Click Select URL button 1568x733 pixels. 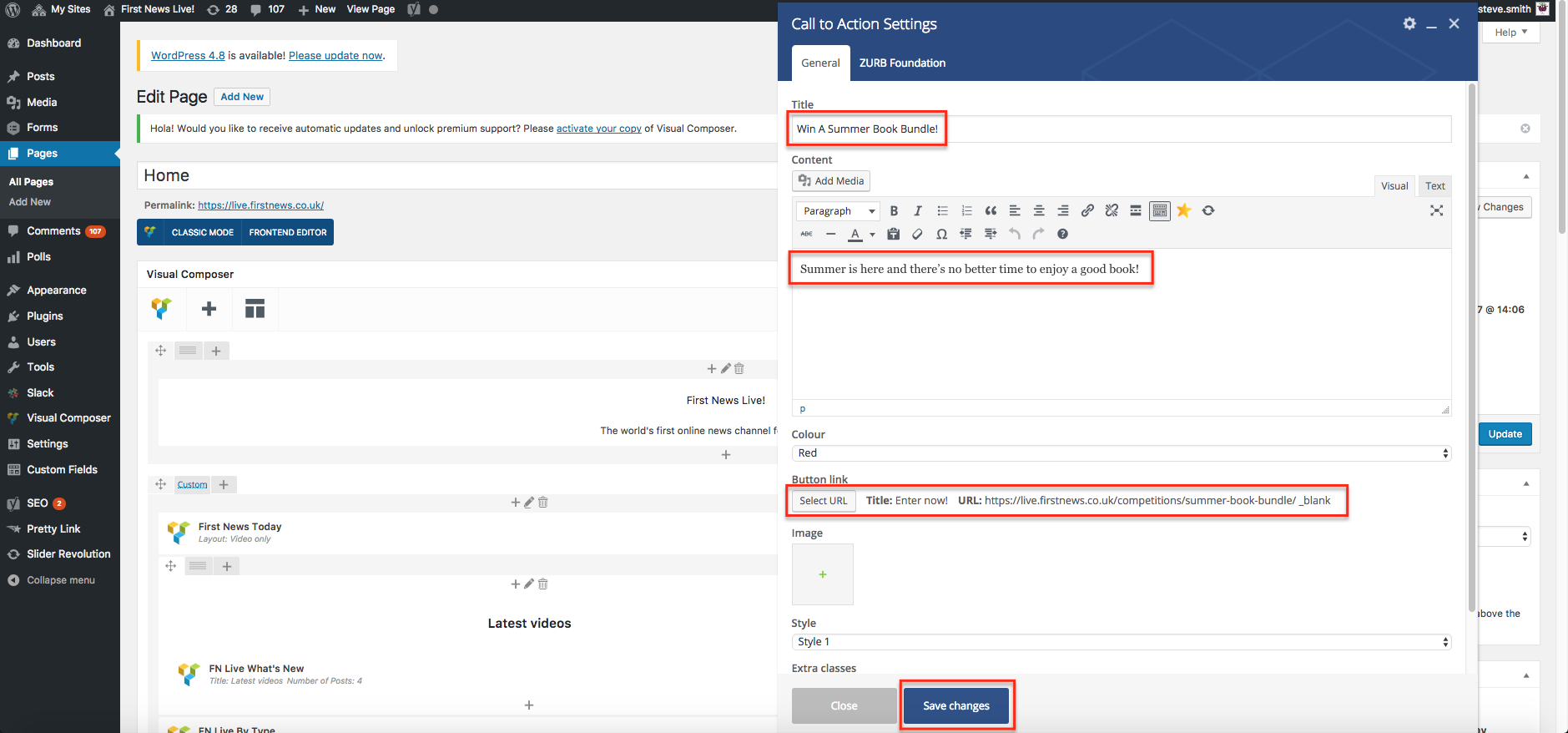(823, 501)
